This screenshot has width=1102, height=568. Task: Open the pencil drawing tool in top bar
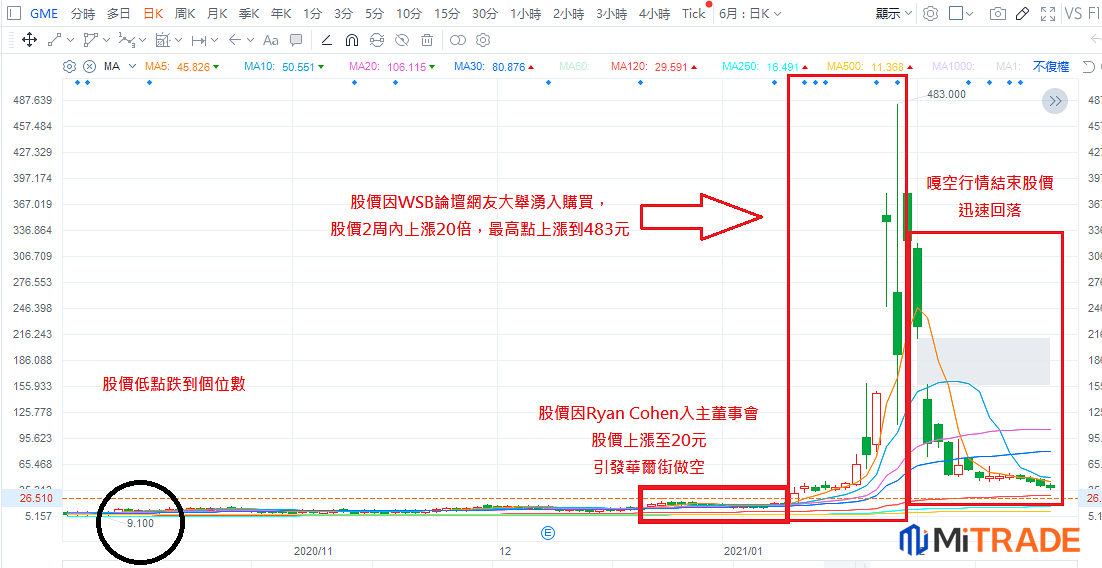[1021, 14]
